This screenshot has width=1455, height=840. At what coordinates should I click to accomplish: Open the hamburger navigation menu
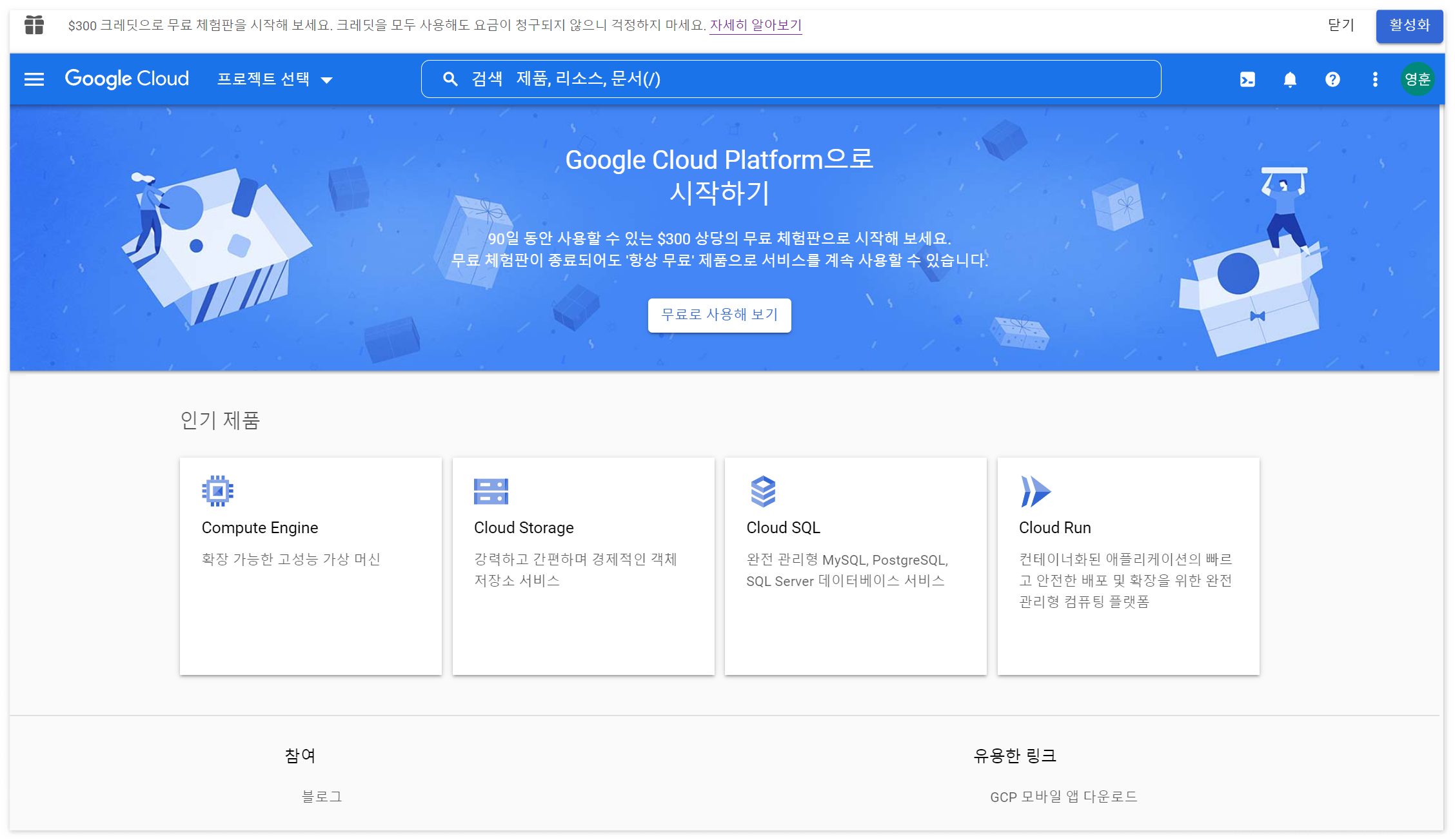click(34, 79)
